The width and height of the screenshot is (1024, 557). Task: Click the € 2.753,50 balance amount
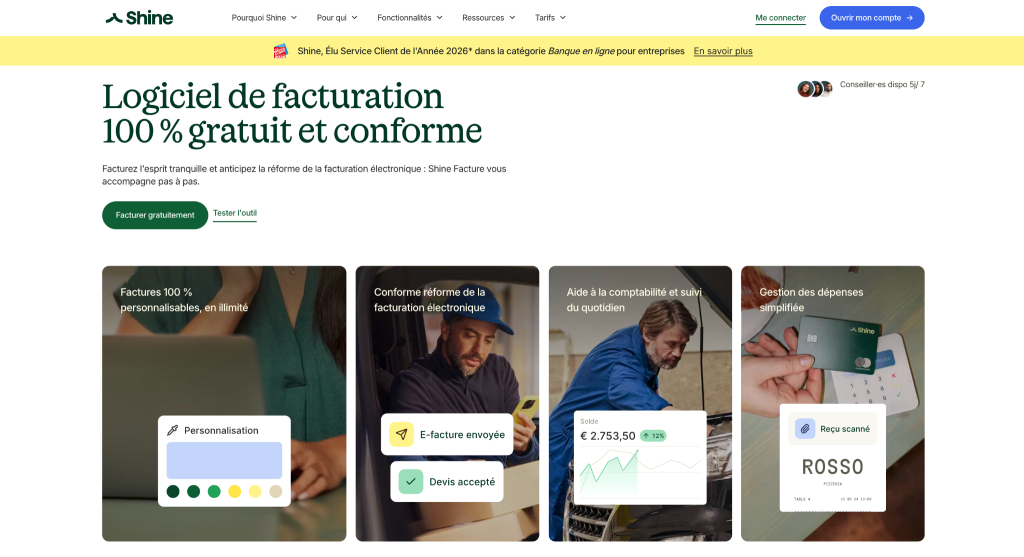[x=607, y=436]
